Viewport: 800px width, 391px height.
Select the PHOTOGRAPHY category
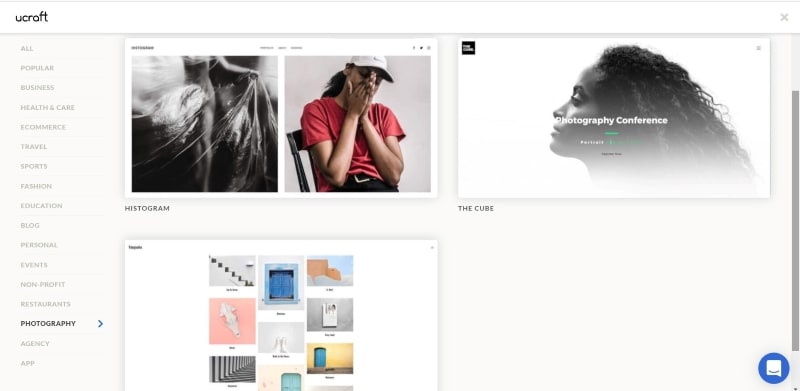click(x=48, y=324)
